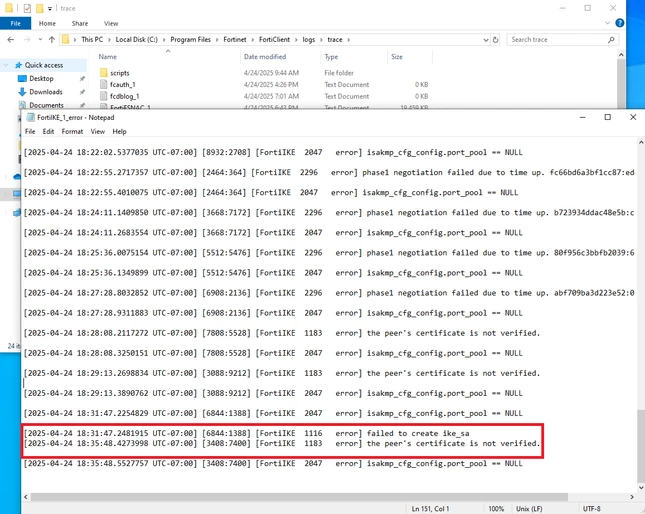Click the search magnifier icon
645x514 pixels.
coord(611,39)
